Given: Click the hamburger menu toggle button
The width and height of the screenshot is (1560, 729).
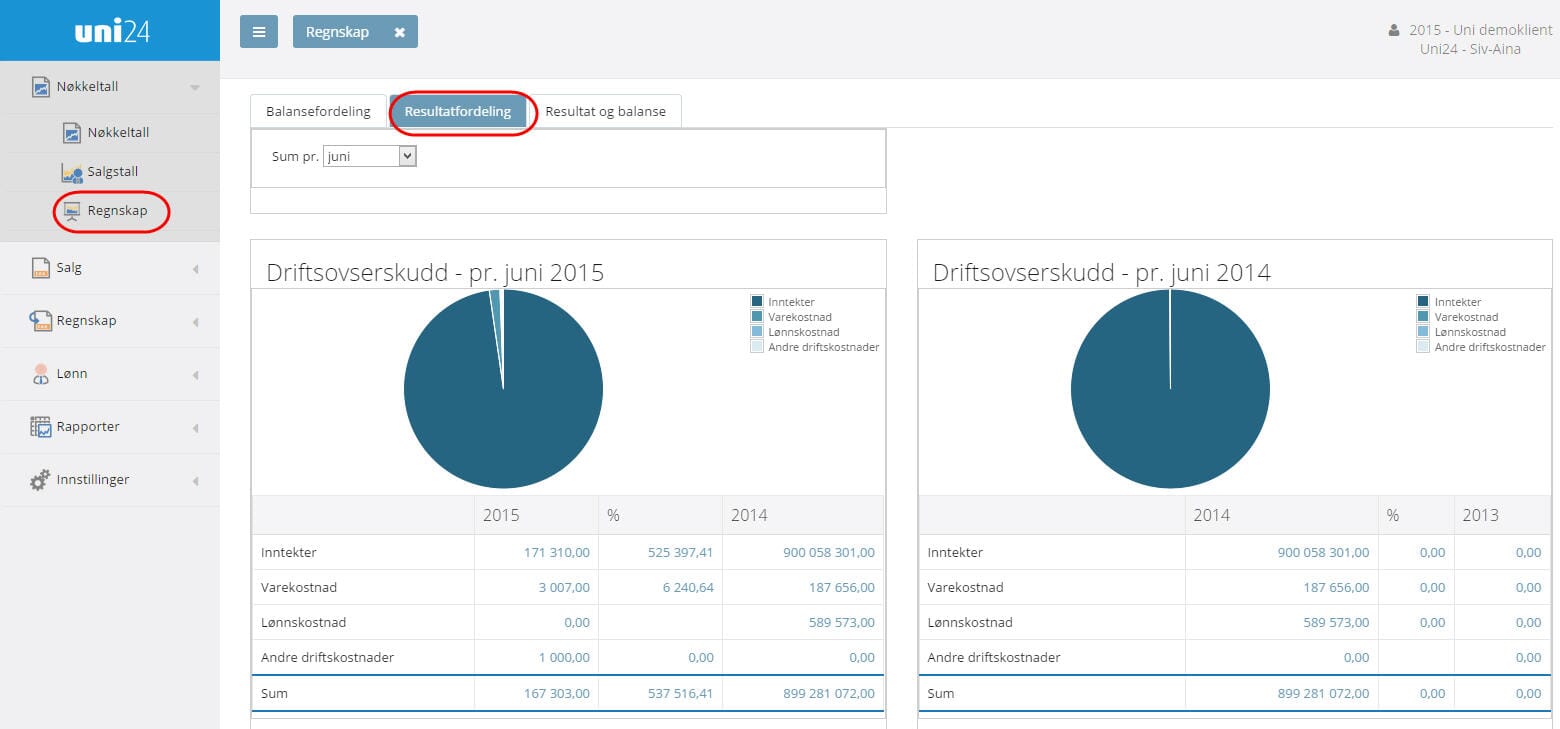Looking at the screenshot, I should (258, 32).
